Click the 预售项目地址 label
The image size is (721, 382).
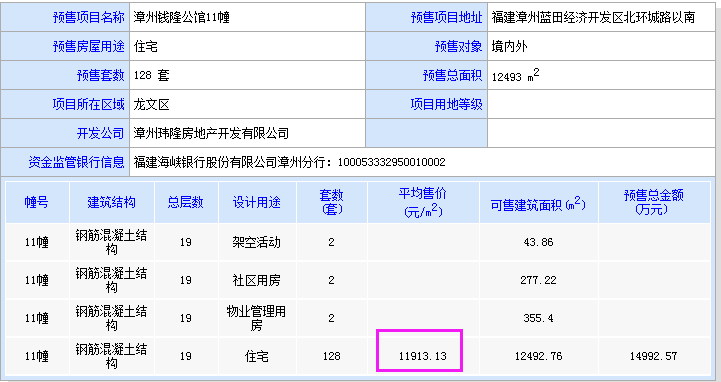click(x=446, y=17)
